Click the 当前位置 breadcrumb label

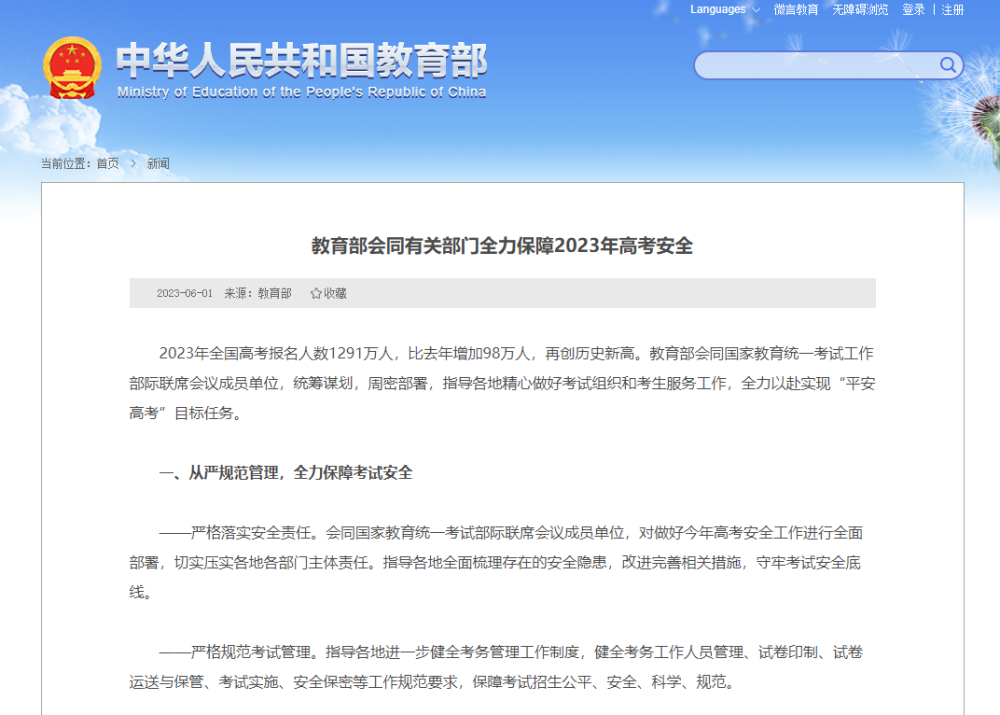66,164
